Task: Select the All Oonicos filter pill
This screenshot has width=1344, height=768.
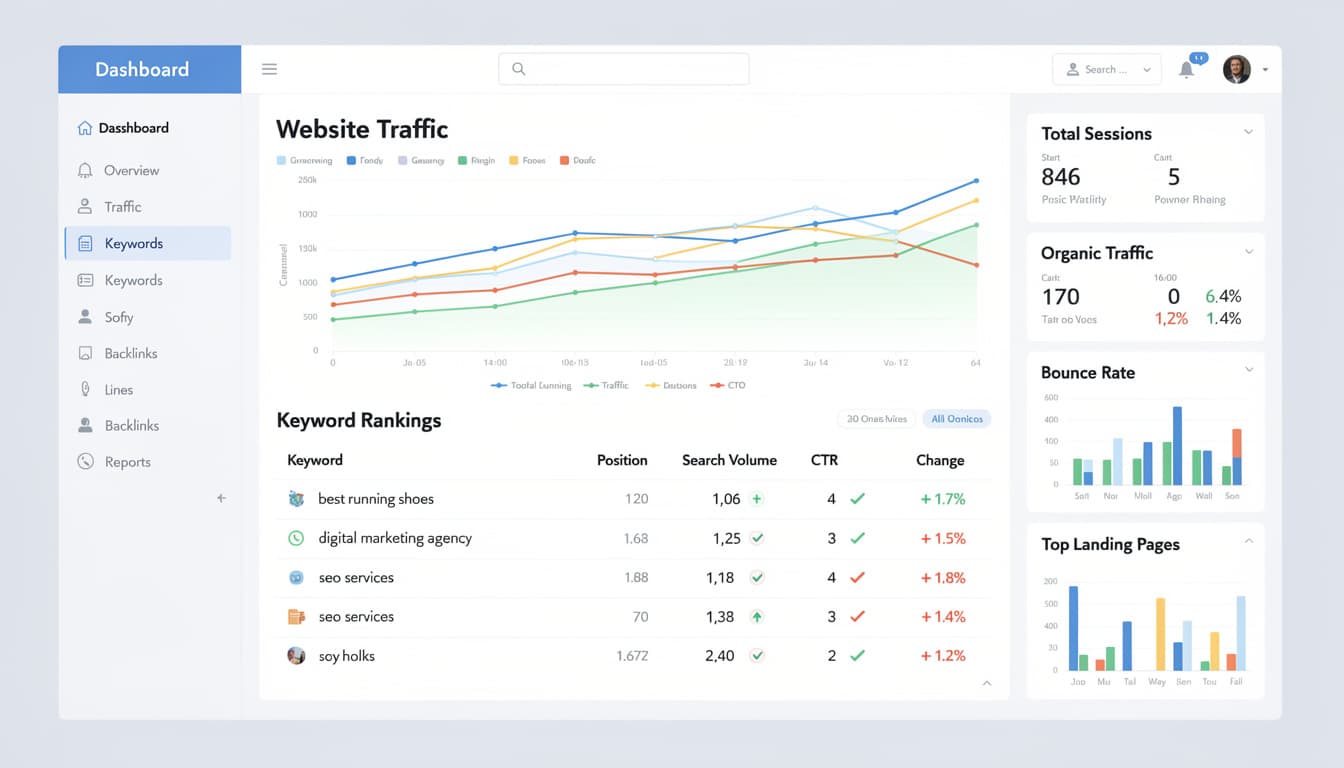Action: pos(957,419)
